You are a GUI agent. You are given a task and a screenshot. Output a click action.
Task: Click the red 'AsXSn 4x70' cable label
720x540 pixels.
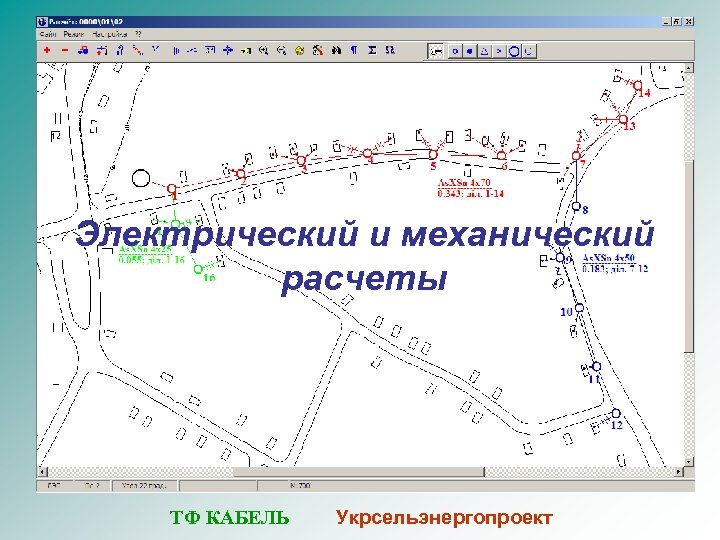[464, 183]
